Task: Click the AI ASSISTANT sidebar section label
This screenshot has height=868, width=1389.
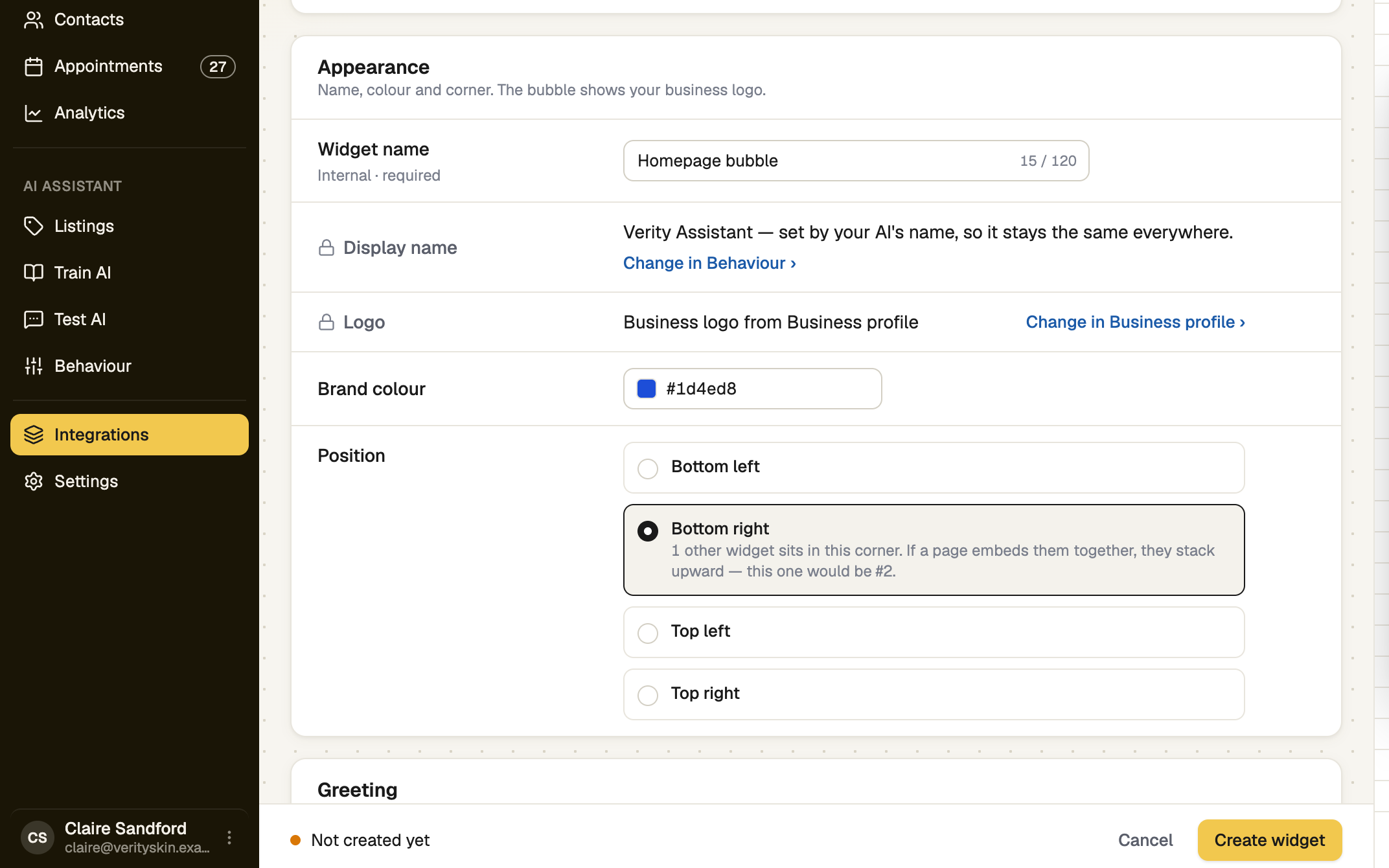Action: pyautogui.click(x=73, y=187)
